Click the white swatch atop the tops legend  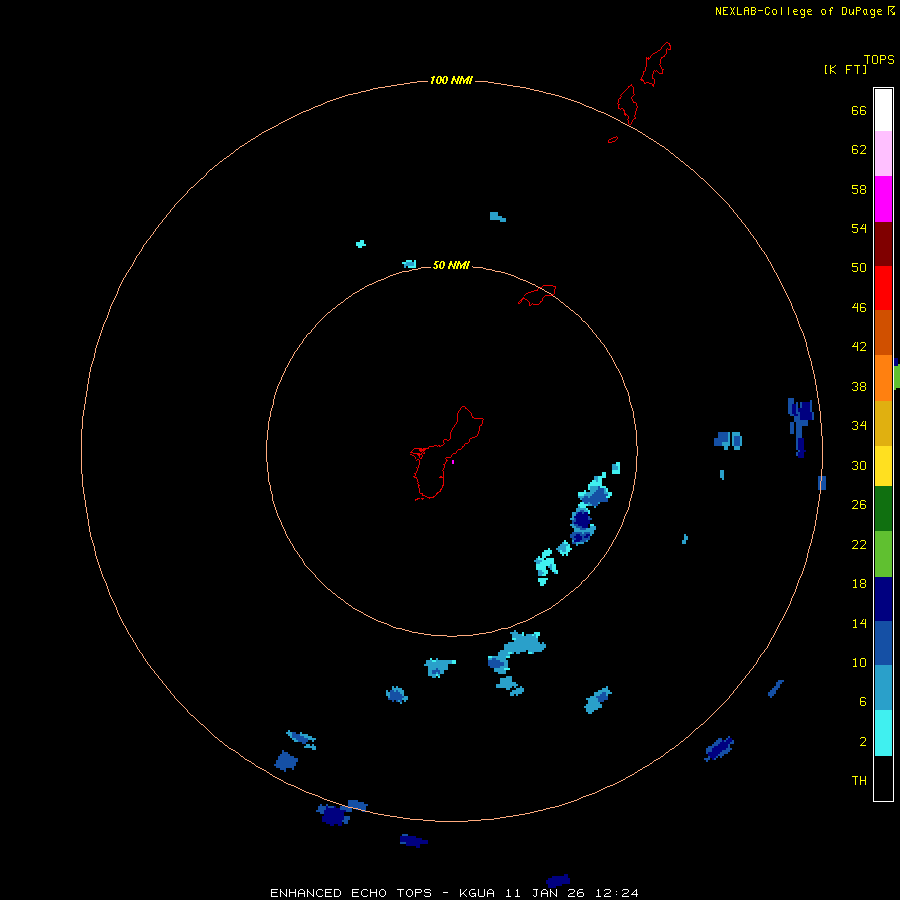883,110
